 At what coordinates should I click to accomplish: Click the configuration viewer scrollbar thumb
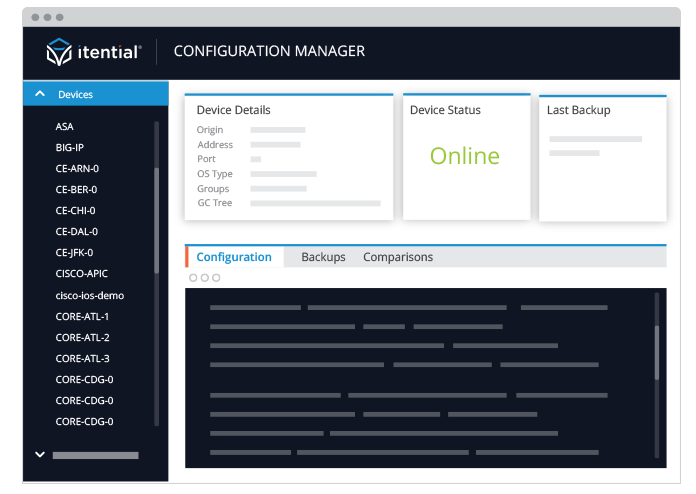(x=657, y=353)
